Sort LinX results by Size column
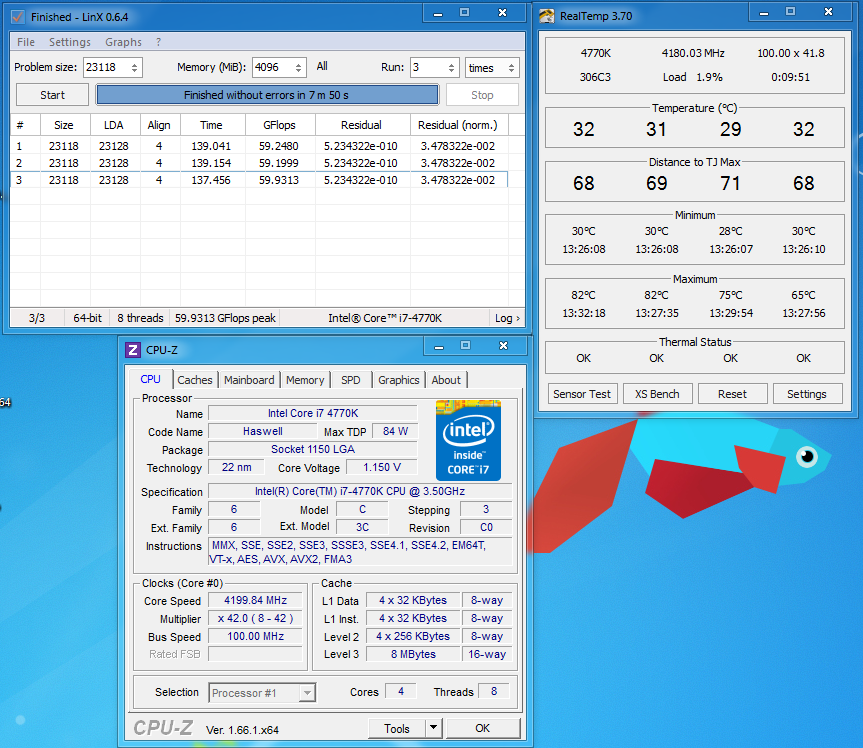Screen dimensions: 863x748 65,125
